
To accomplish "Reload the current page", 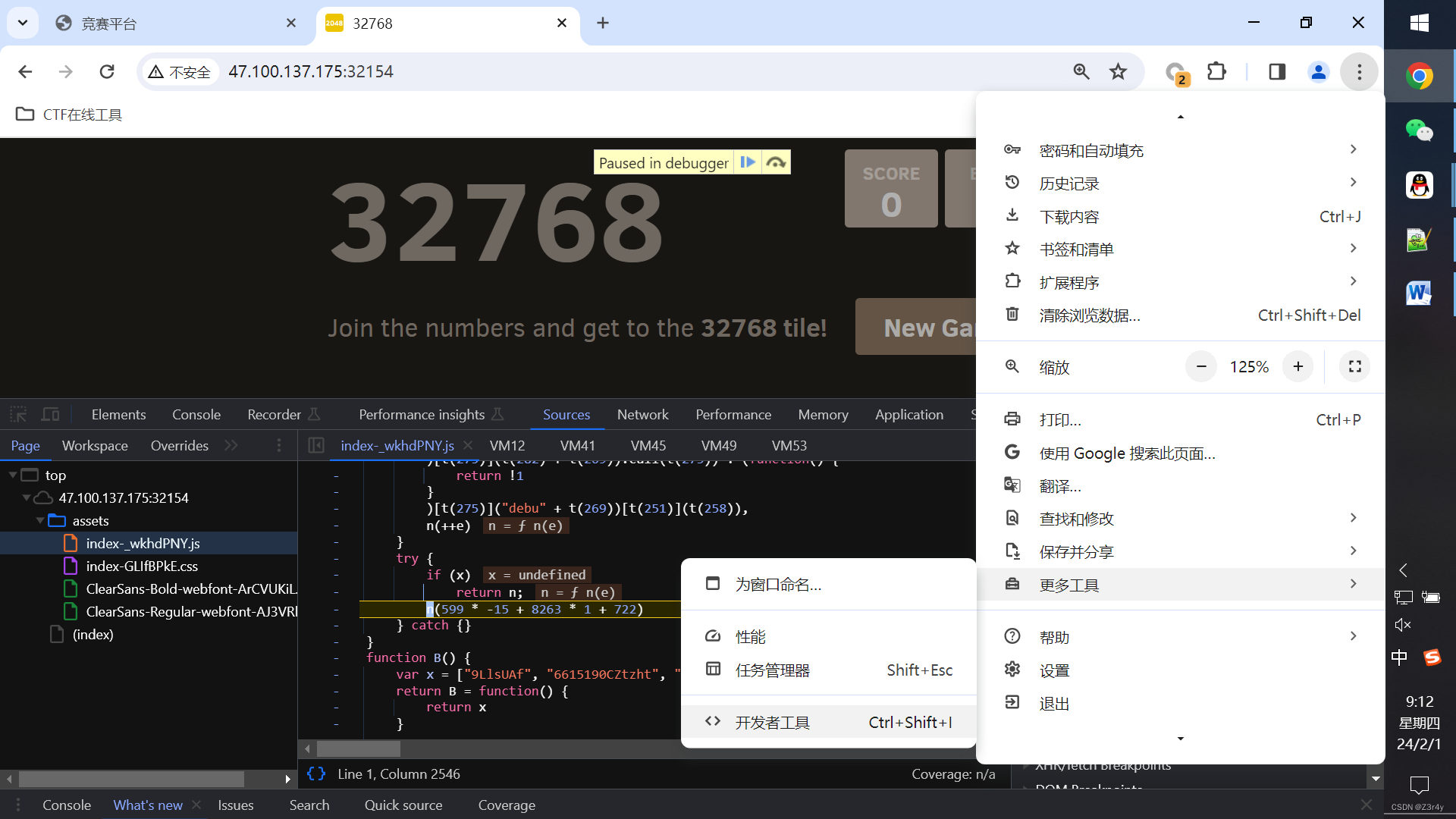I will click(107, 71).
